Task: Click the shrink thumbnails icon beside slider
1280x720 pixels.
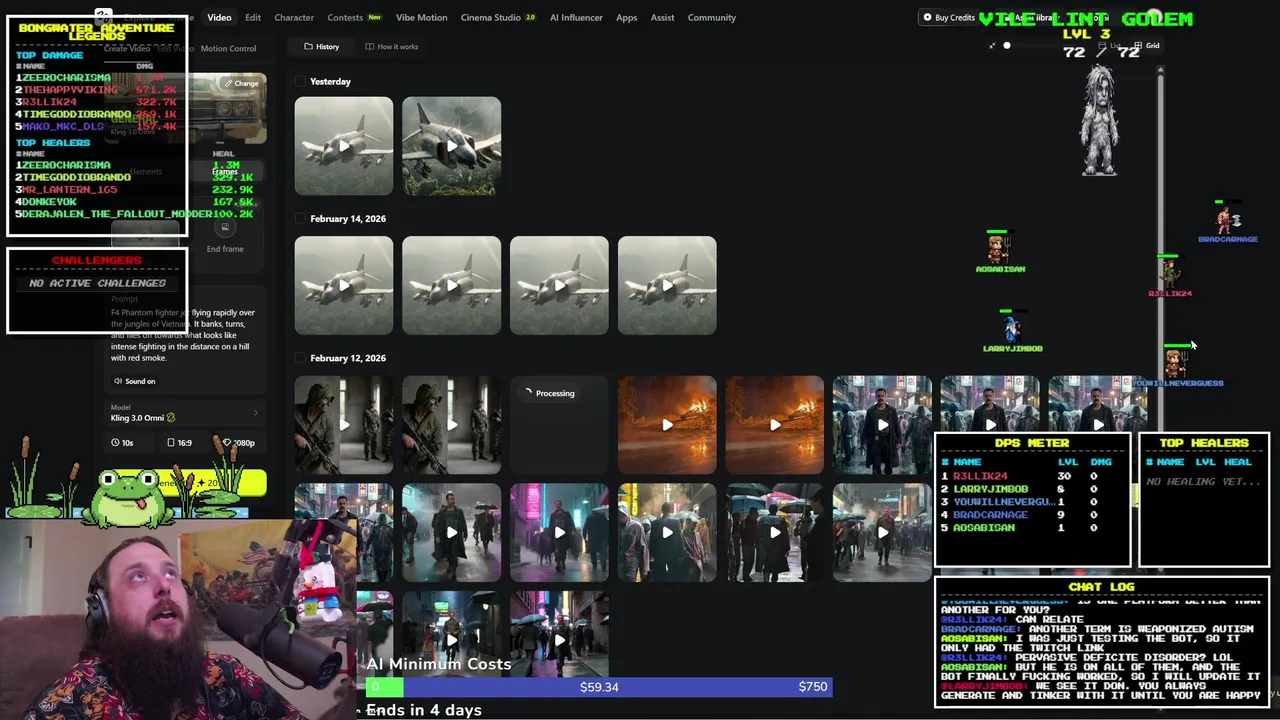Action: 992,45
